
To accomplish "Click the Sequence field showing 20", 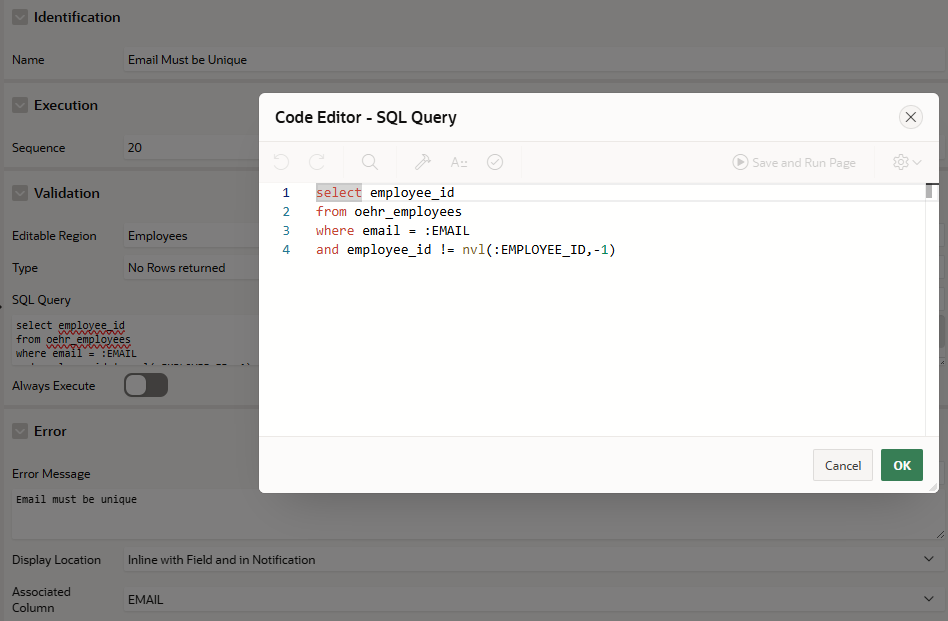I will [191, 148].
